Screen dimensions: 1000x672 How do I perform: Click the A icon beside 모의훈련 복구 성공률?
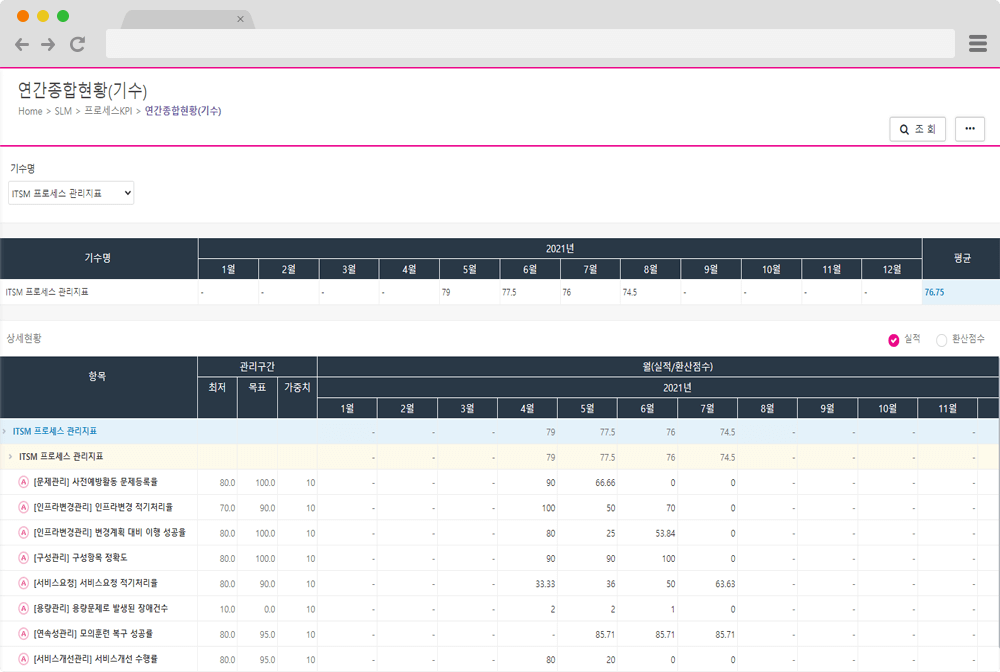24,633
